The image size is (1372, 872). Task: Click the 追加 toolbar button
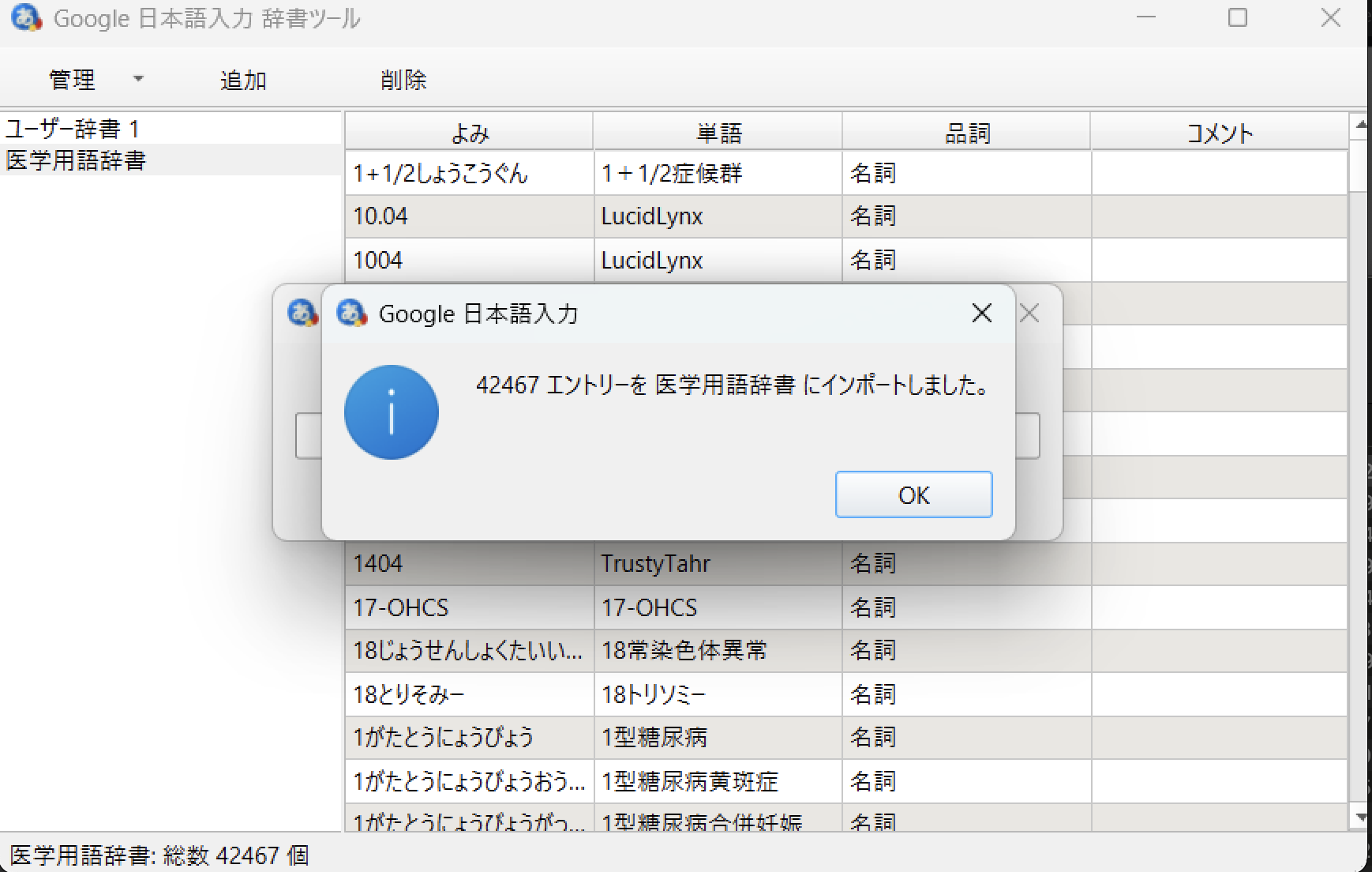click(x=243, y=80)
